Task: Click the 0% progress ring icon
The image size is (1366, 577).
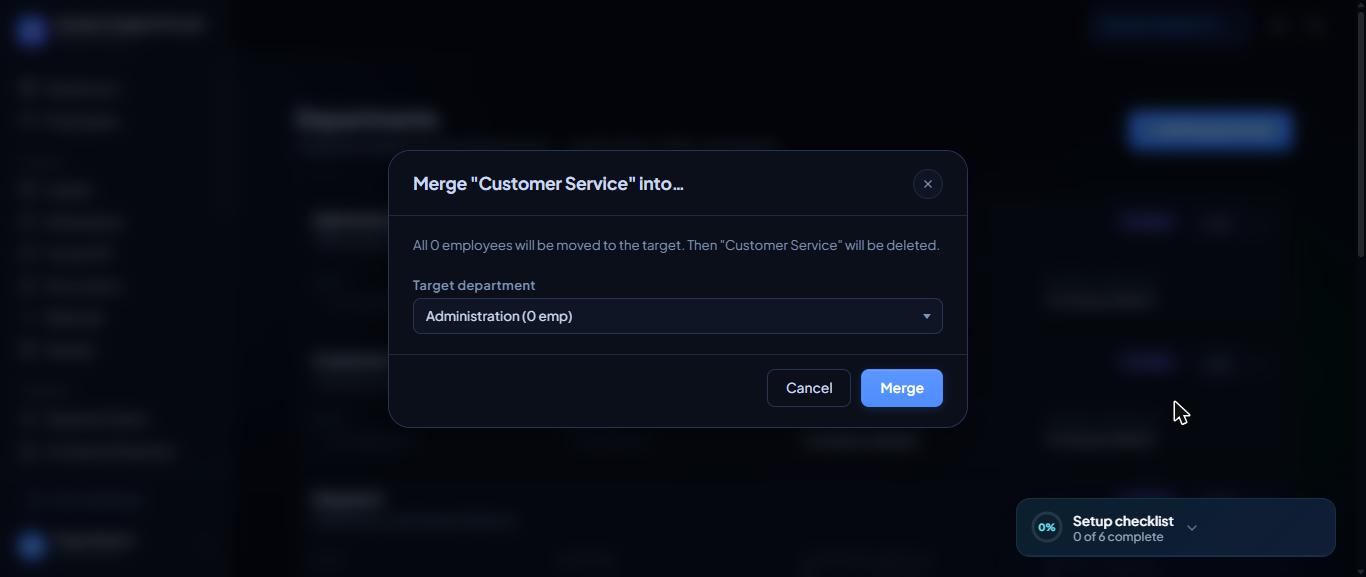Action: (1047, 527)
